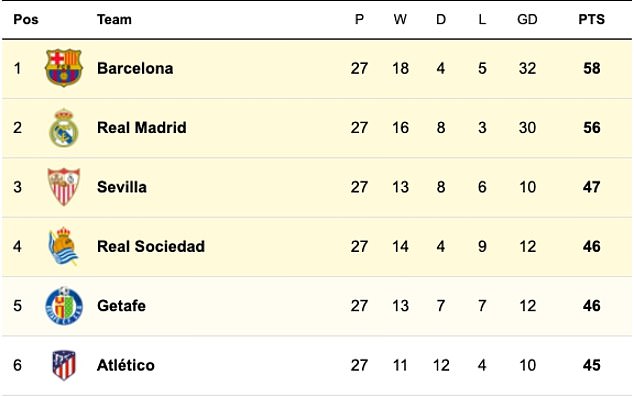Click the Real Sociedad club crest
This screenshot has height=397, width=634.
click(x=63, y=246)
